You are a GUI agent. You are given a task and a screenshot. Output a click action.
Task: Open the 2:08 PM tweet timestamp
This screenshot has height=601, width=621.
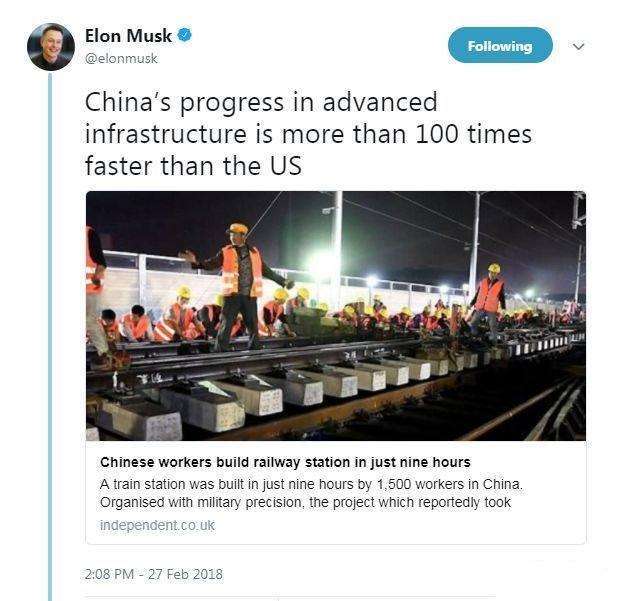[109, 574]
